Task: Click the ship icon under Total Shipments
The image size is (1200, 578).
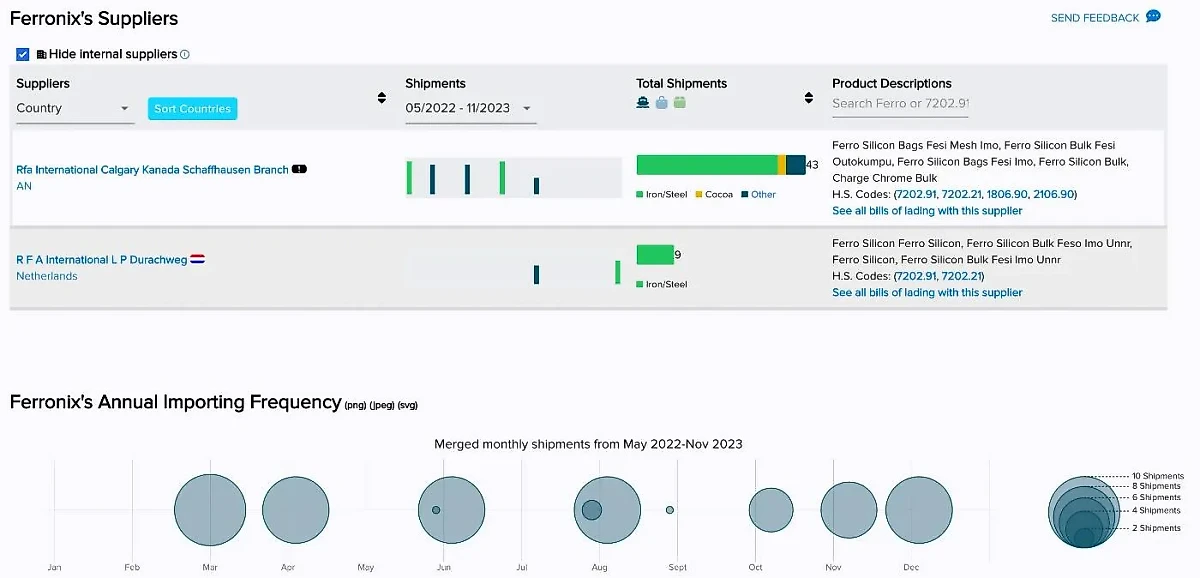Action: [x=643, y=102]
